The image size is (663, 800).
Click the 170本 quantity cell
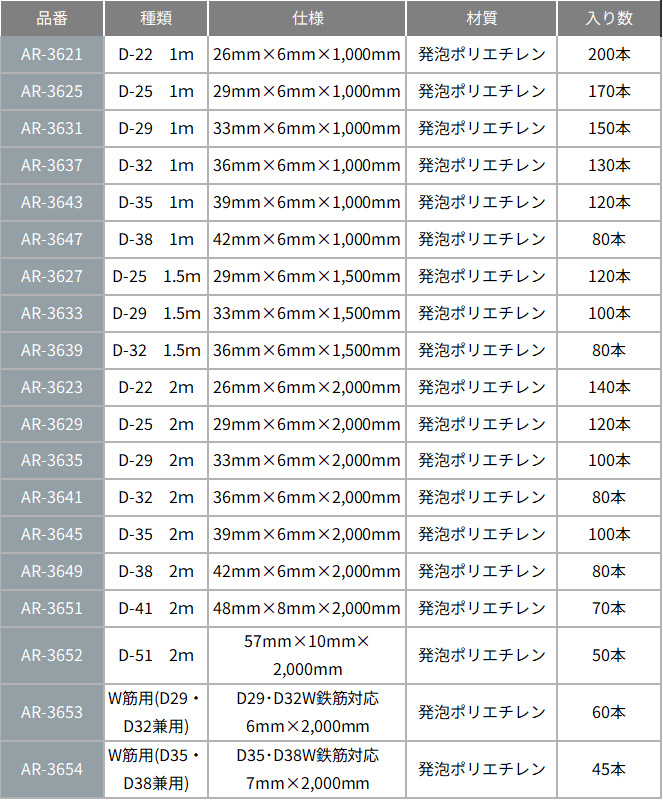608,92
